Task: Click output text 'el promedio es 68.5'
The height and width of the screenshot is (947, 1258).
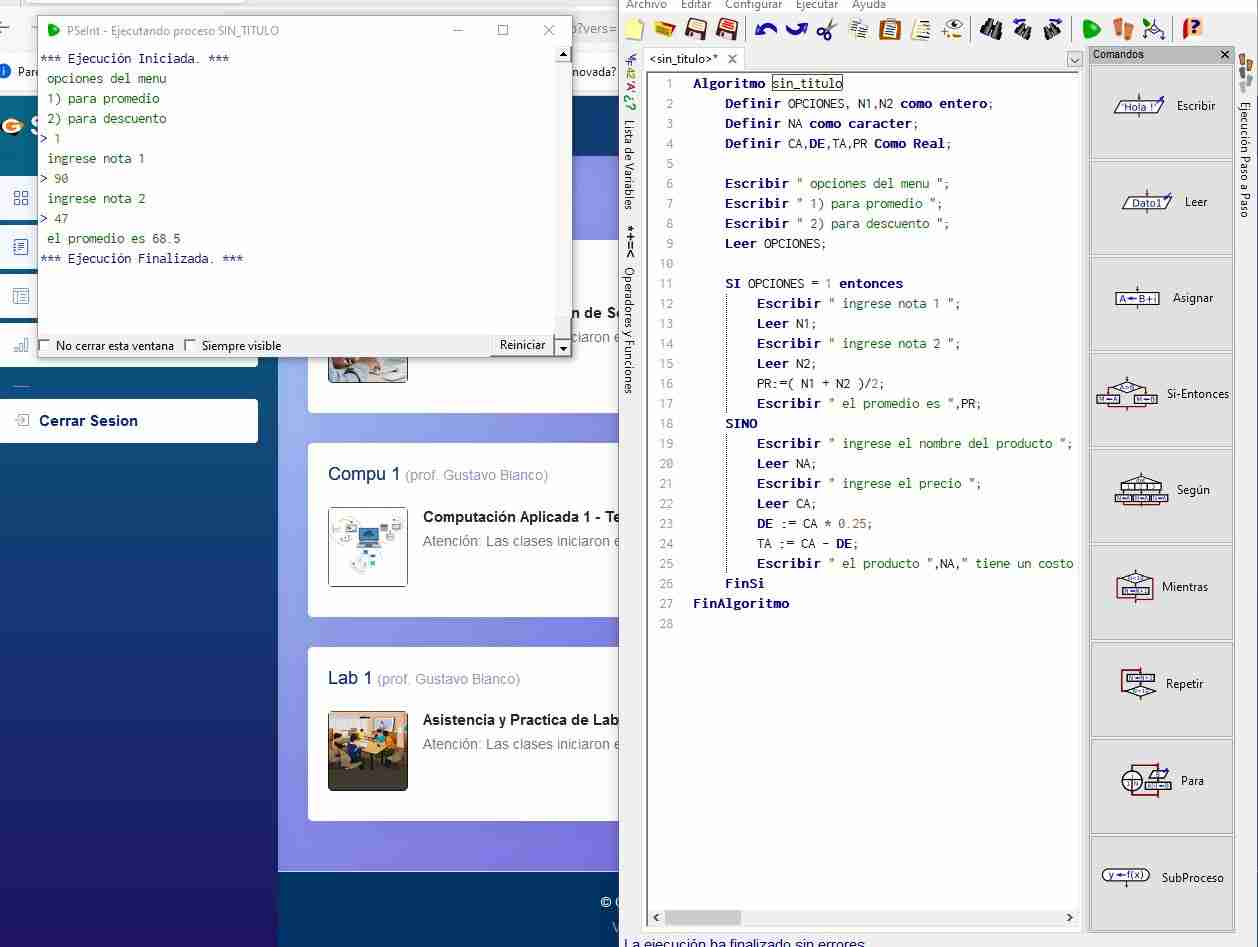Action: click(x=114, y=238)
